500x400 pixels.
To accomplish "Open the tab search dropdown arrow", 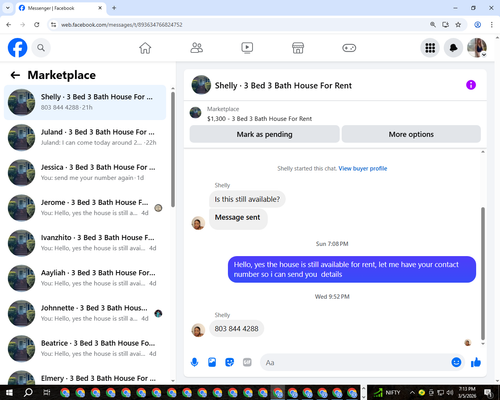I will pyautogui.click(x=7, y=8).
